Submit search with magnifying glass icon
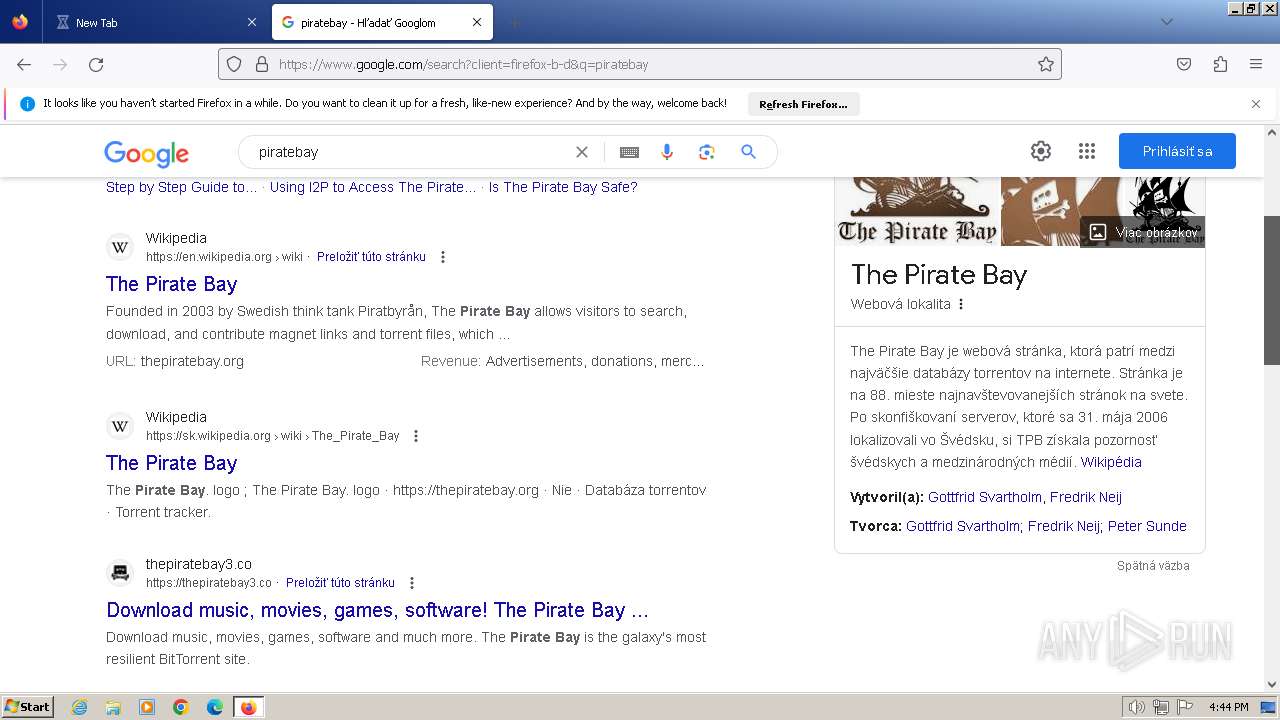The width and height of the screenshot is (1280, 720). pyautogui.click(x=748, y=152)
